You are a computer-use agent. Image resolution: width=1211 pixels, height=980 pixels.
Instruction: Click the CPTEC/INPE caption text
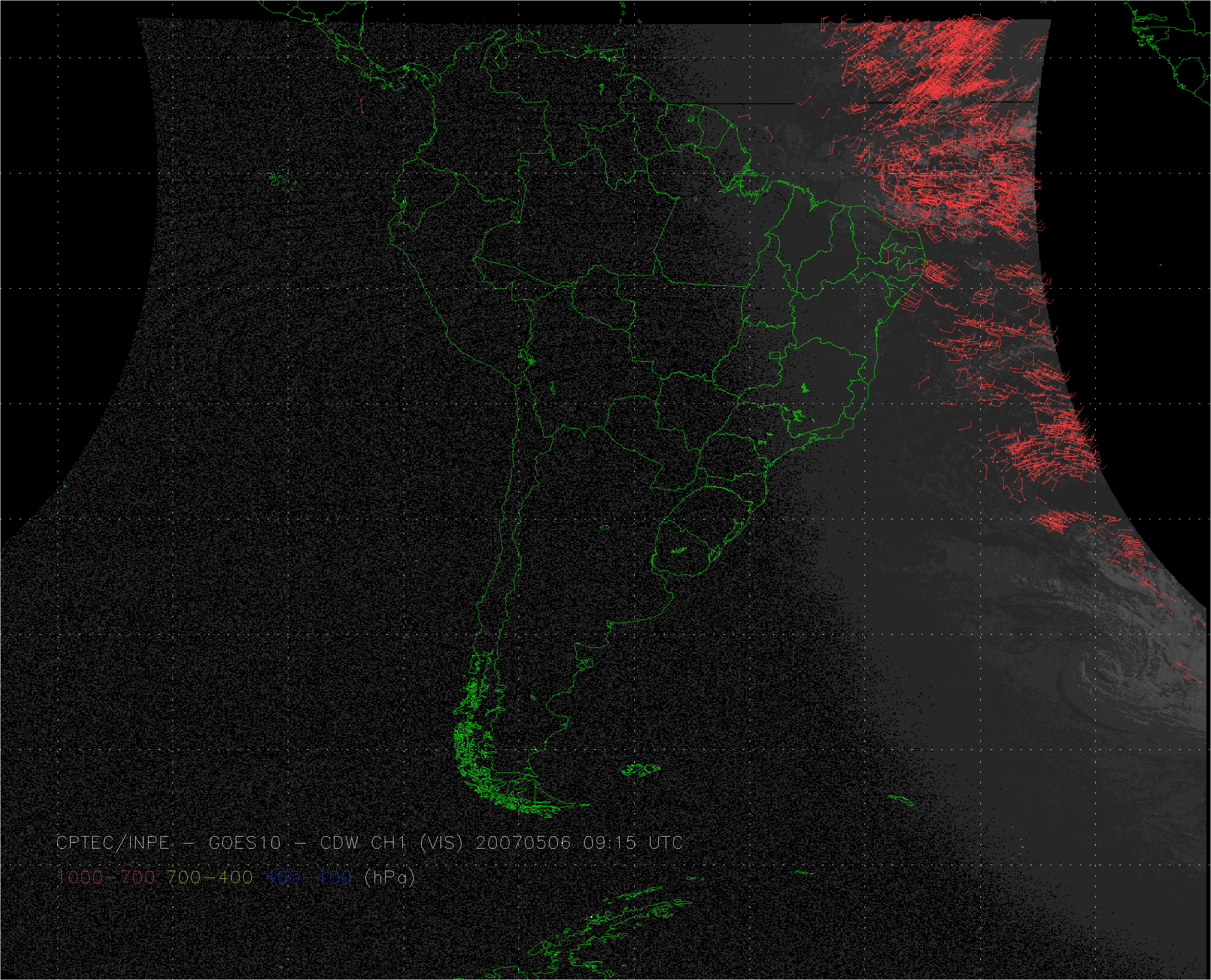pyautogui.click(x=113, y=843)
